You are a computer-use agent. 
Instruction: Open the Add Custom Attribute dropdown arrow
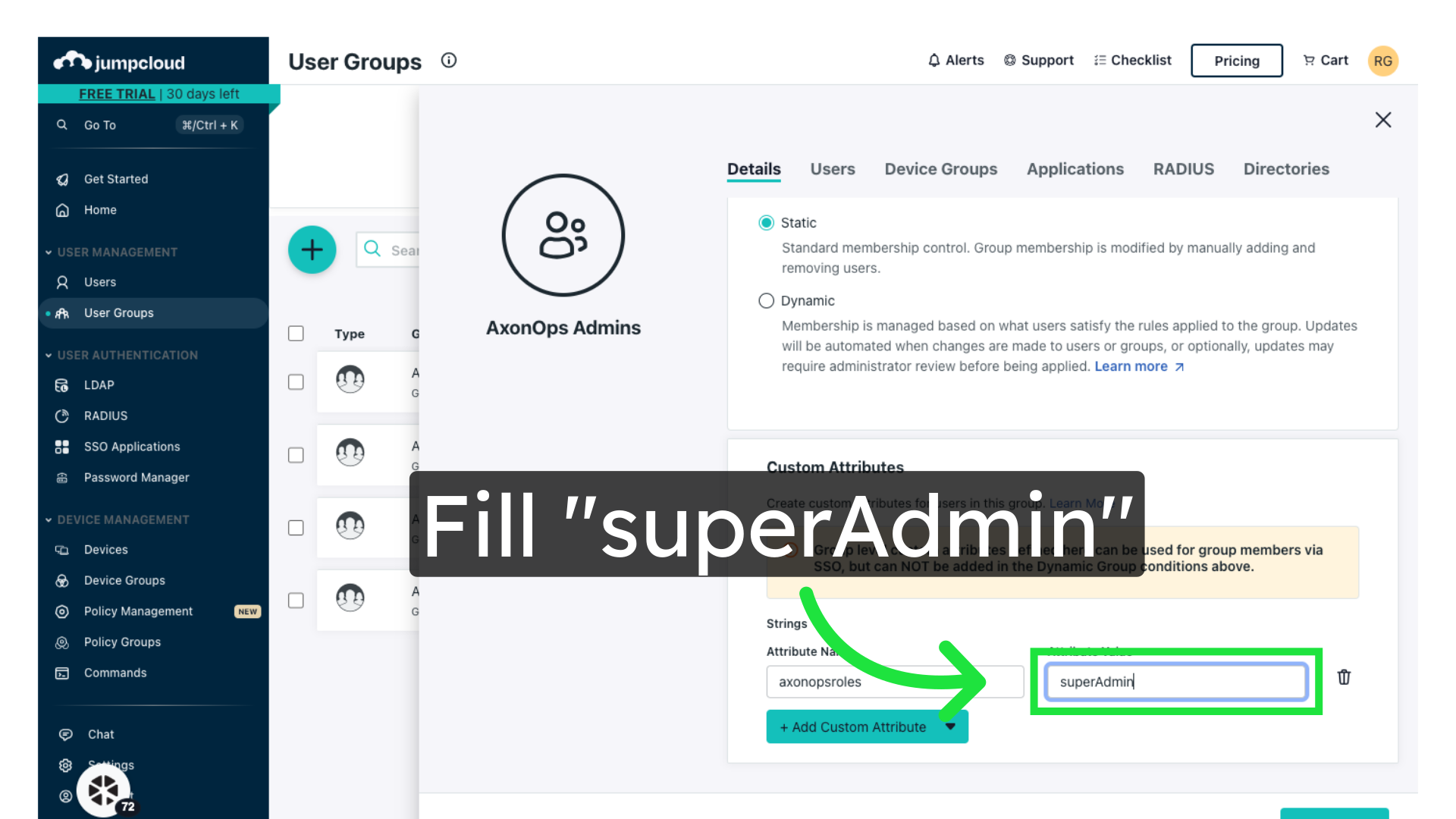pos(950,726)
